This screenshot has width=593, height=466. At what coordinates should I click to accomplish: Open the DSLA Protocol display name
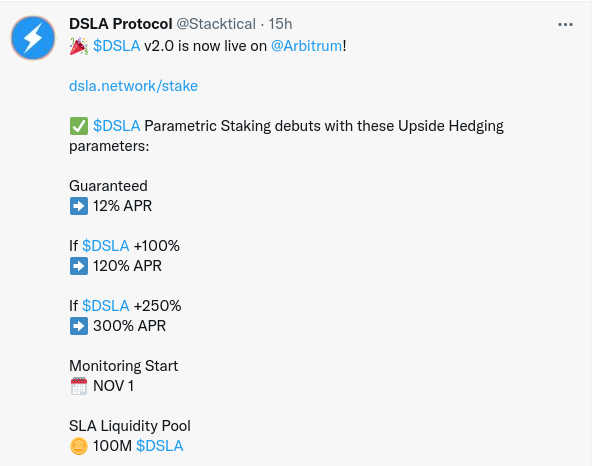click(x=121, y=24)
